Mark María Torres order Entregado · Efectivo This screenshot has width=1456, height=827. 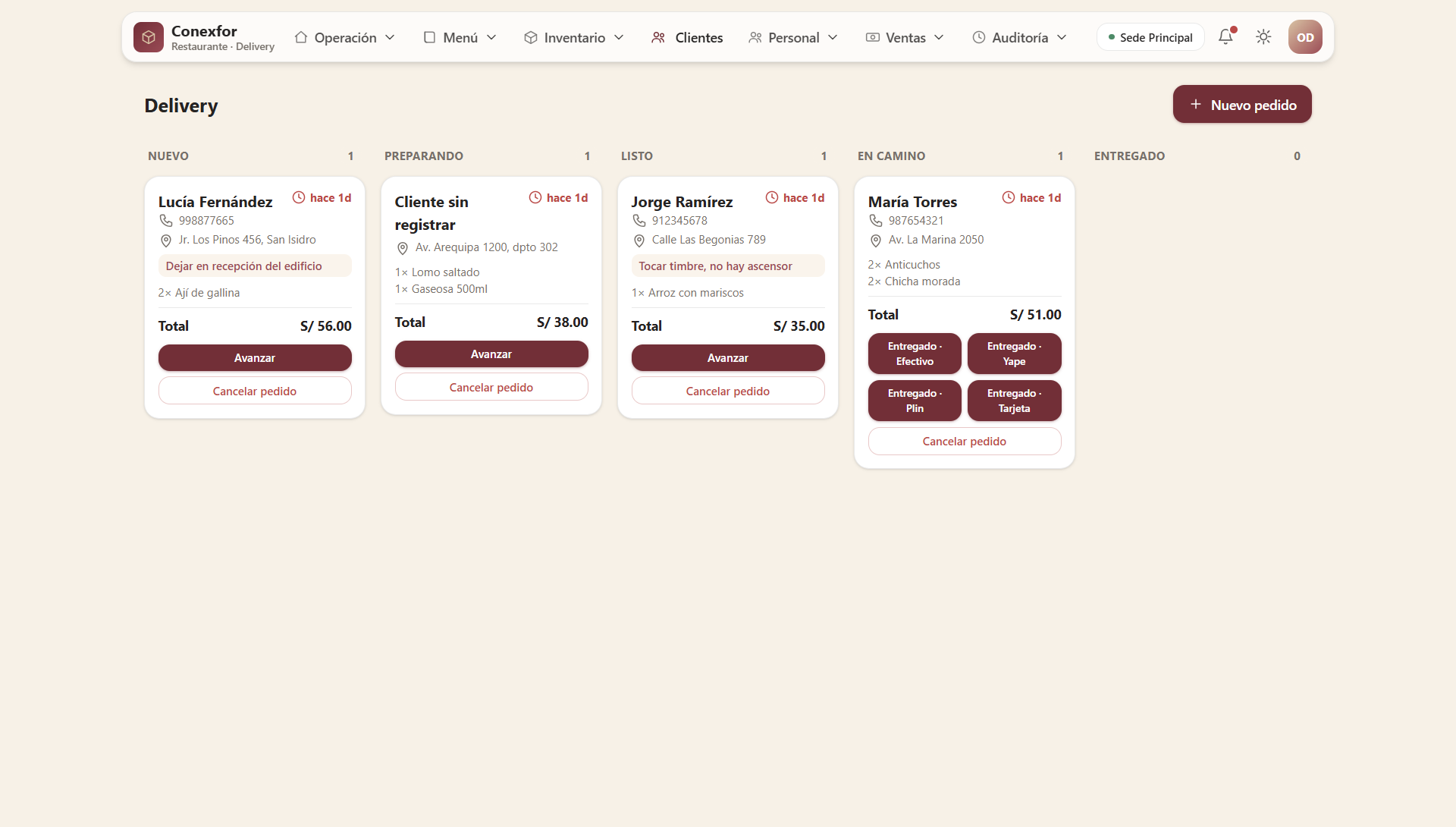point(915,354)
